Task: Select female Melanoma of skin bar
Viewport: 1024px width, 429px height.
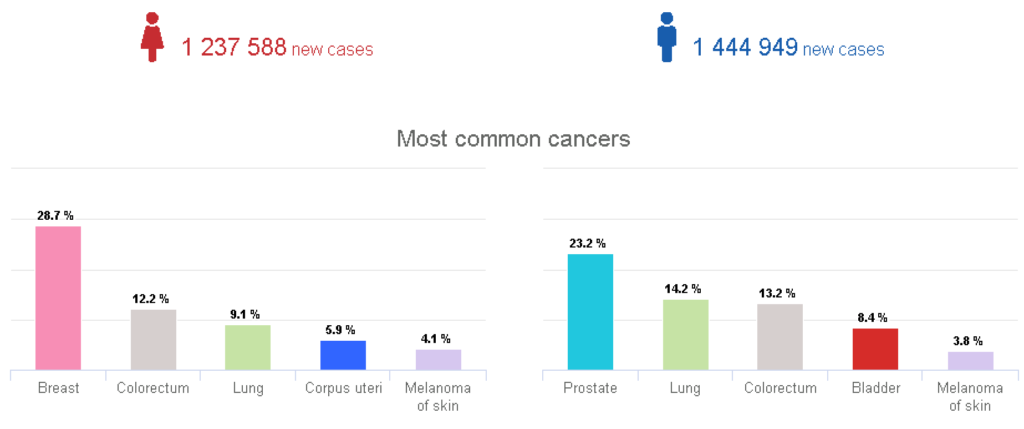Action: (438, 360)
